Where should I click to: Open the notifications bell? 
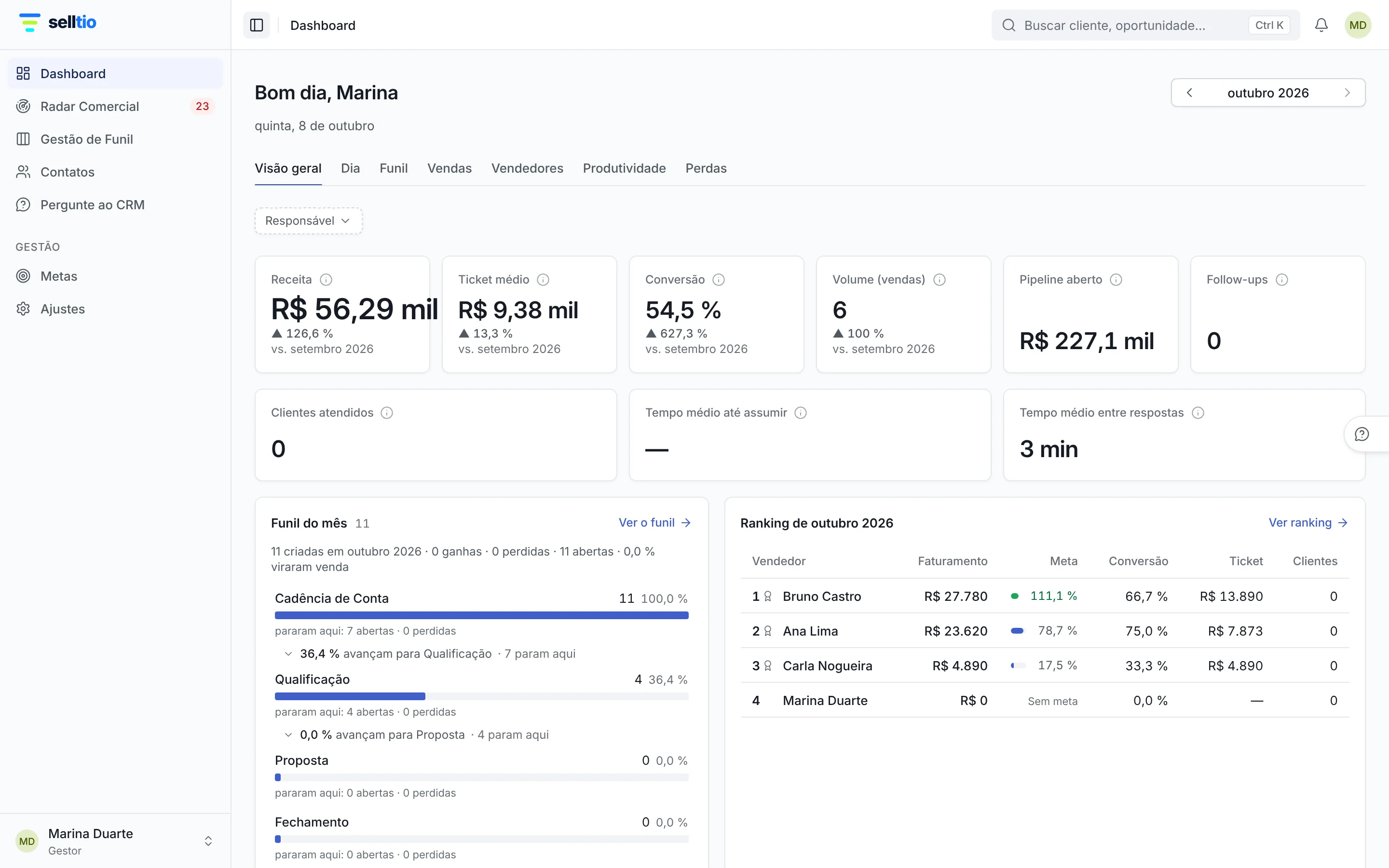pos(1321,25)
